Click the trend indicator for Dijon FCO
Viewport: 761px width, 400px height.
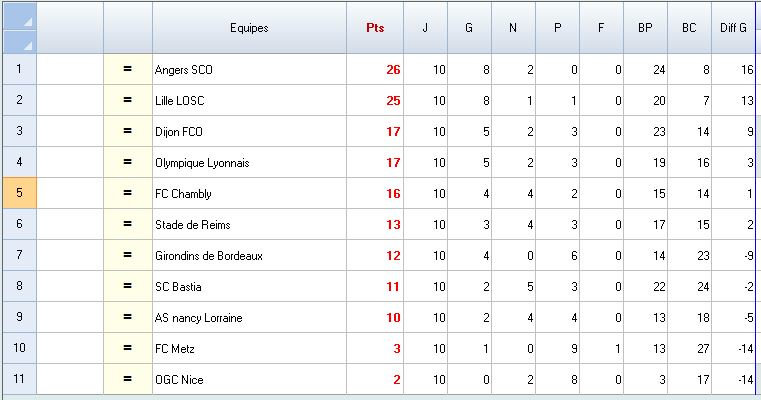tap(127, 132)
